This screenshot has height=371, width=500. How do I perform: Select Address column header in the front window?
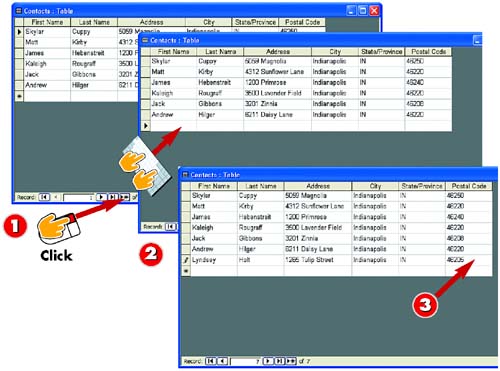point(318,186)
